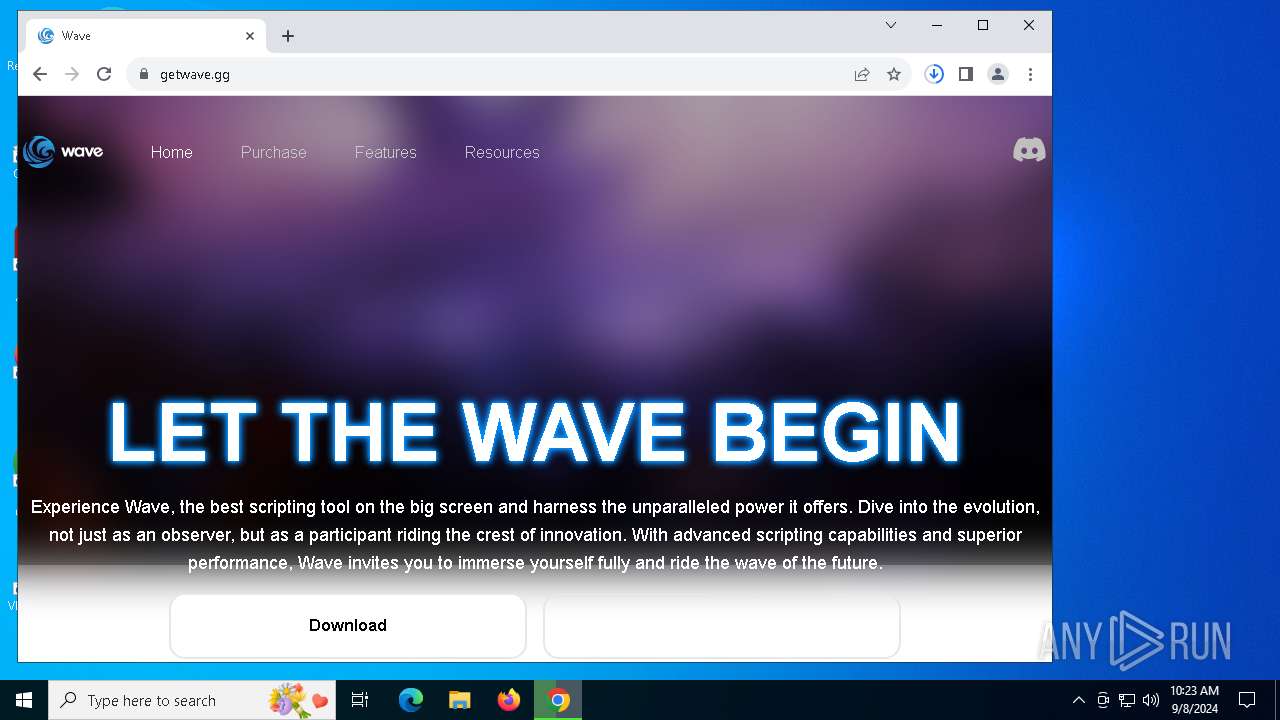The image size is (1280, 720).
Task: Click the taskbar search box
Action: (192, 700)
